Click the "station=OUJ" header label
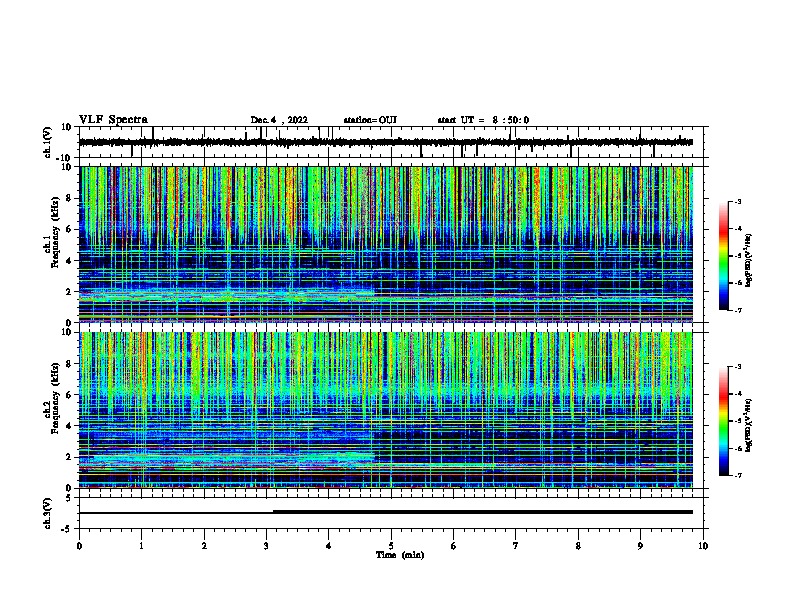792x612 pixels. (370, 120)
